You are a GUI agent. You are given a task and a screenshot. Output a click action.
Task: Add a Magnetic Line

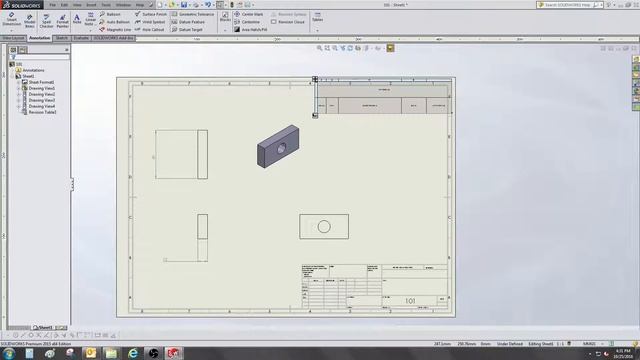[115, 30]
